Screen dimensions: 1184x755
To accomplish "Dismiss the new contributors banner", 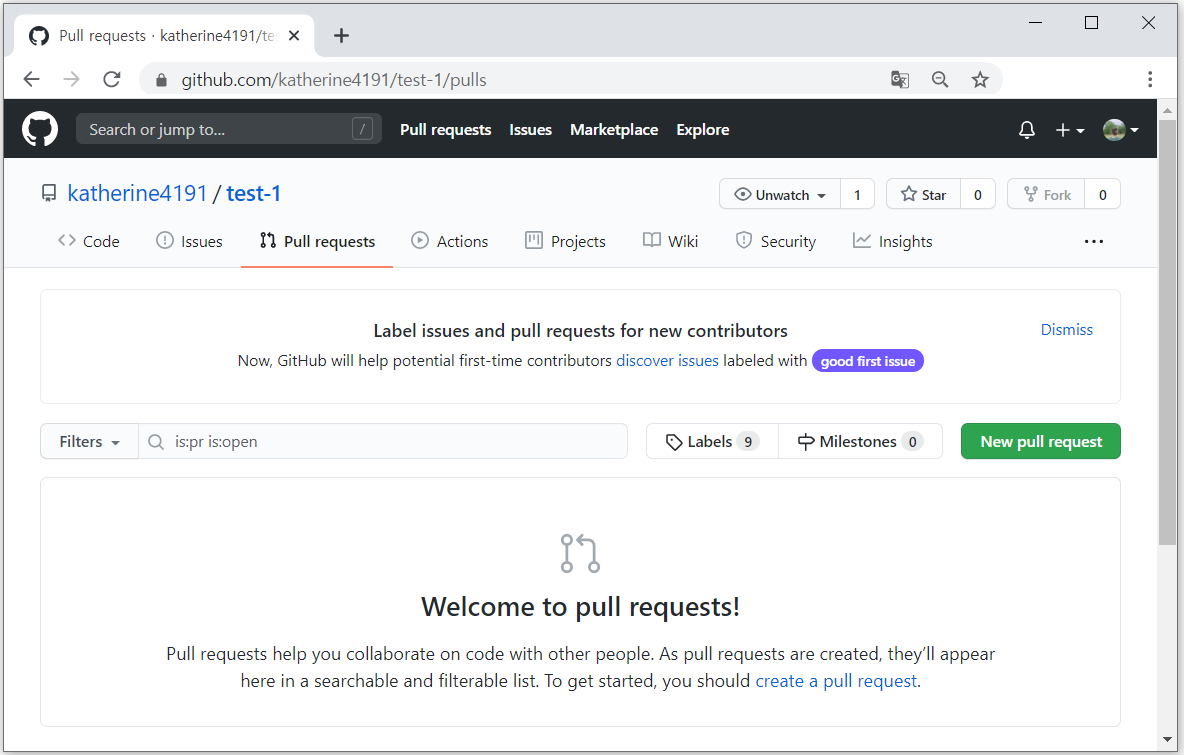I will click(x=1066, y=330).
